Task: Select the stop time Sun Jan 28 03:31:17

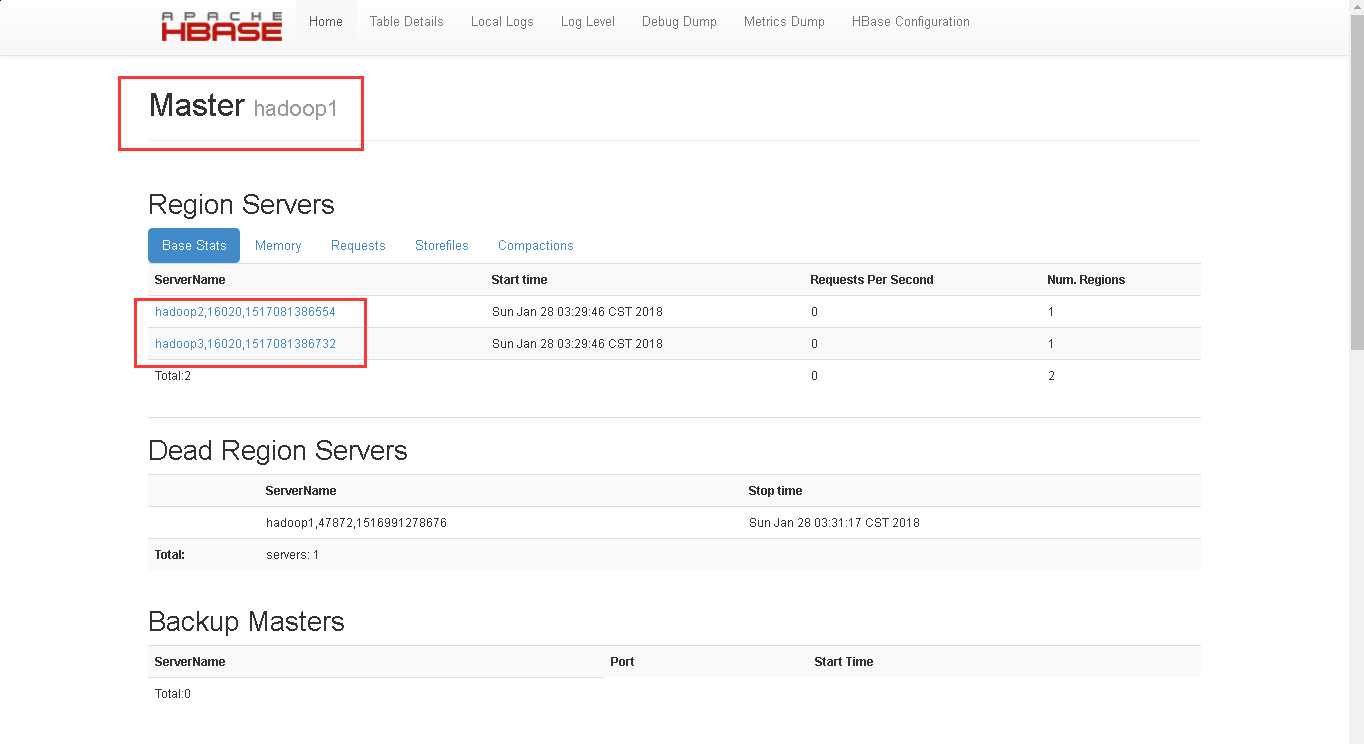Action: coord(834,523)
